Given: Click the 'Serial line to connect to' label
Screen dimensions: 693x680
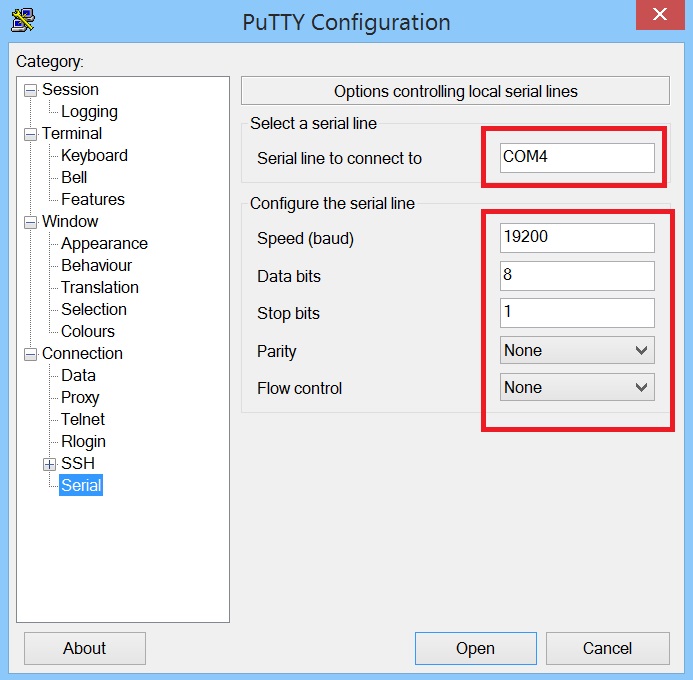Looking at the screenshot, I should (339, 158).
